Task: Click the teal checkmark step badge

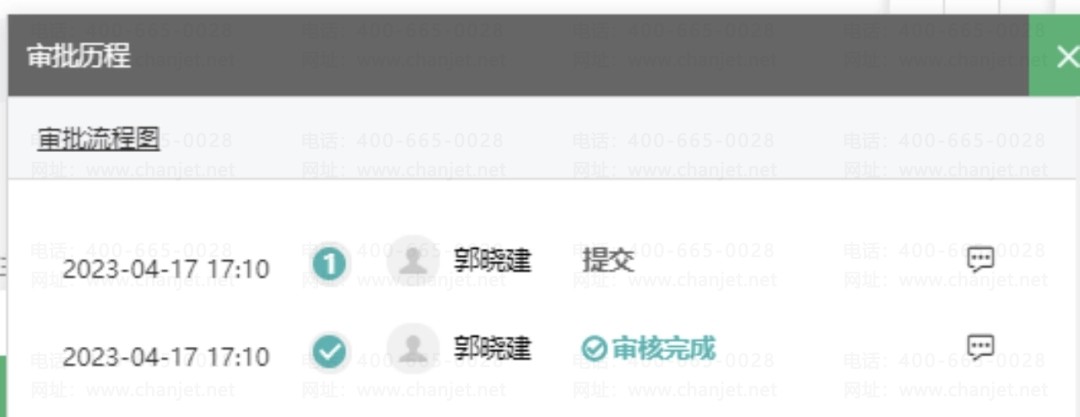Action: (329, 352)
